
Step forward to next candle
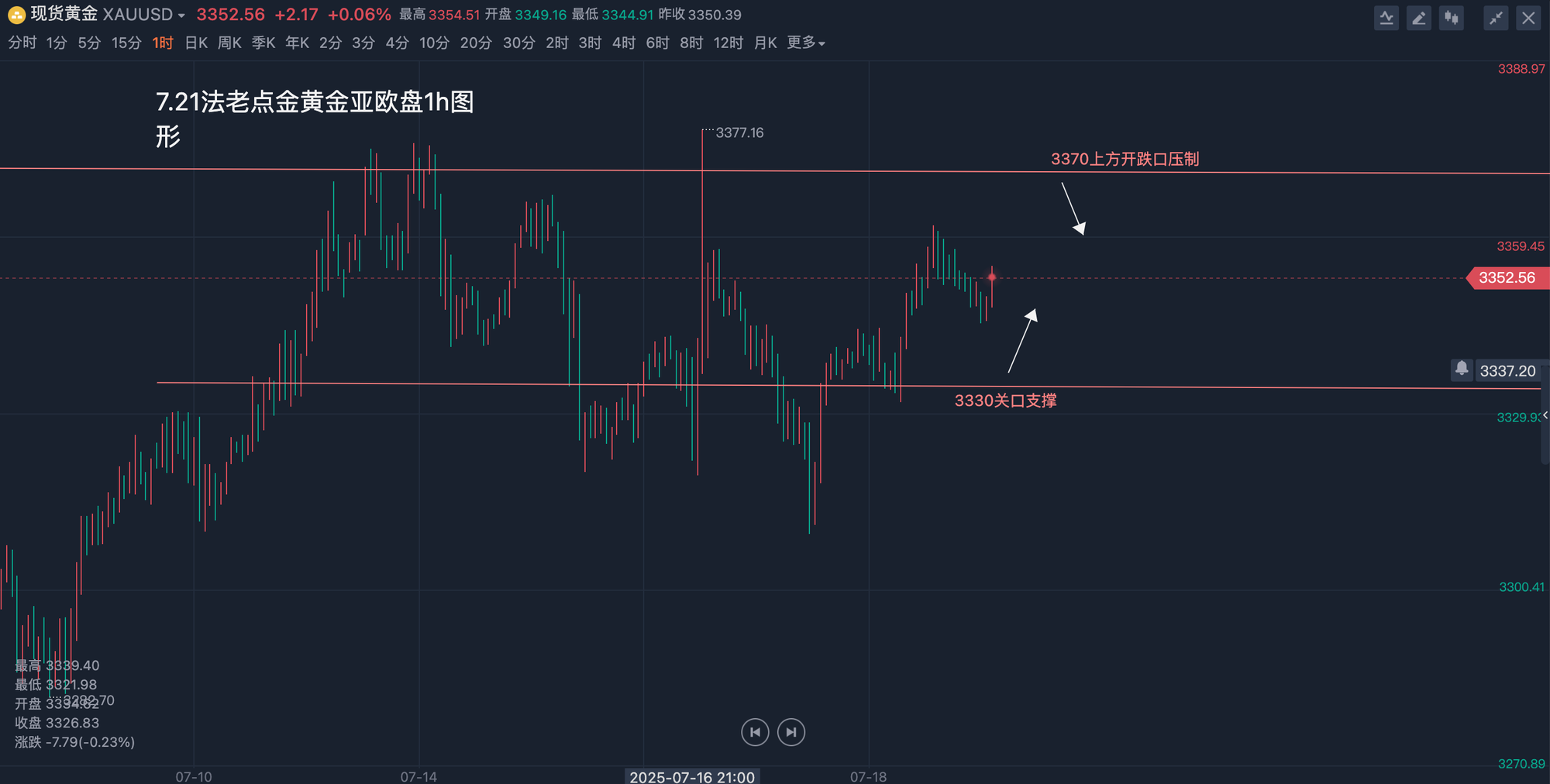pyautogui.click(x=790, y=732)
